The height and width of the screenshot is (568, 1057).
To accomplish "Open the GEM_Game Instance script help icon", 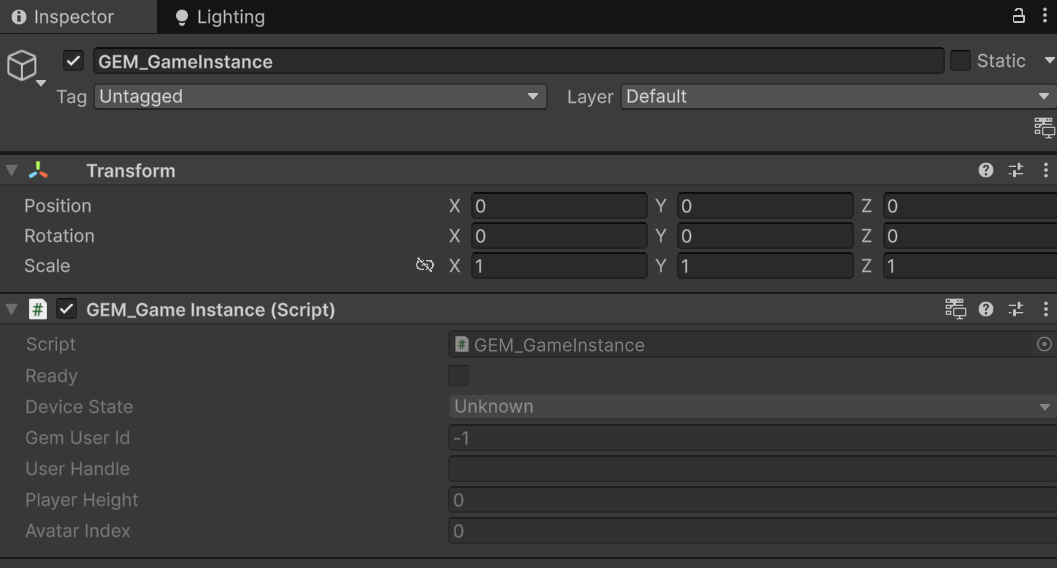I will coord(986,310).
